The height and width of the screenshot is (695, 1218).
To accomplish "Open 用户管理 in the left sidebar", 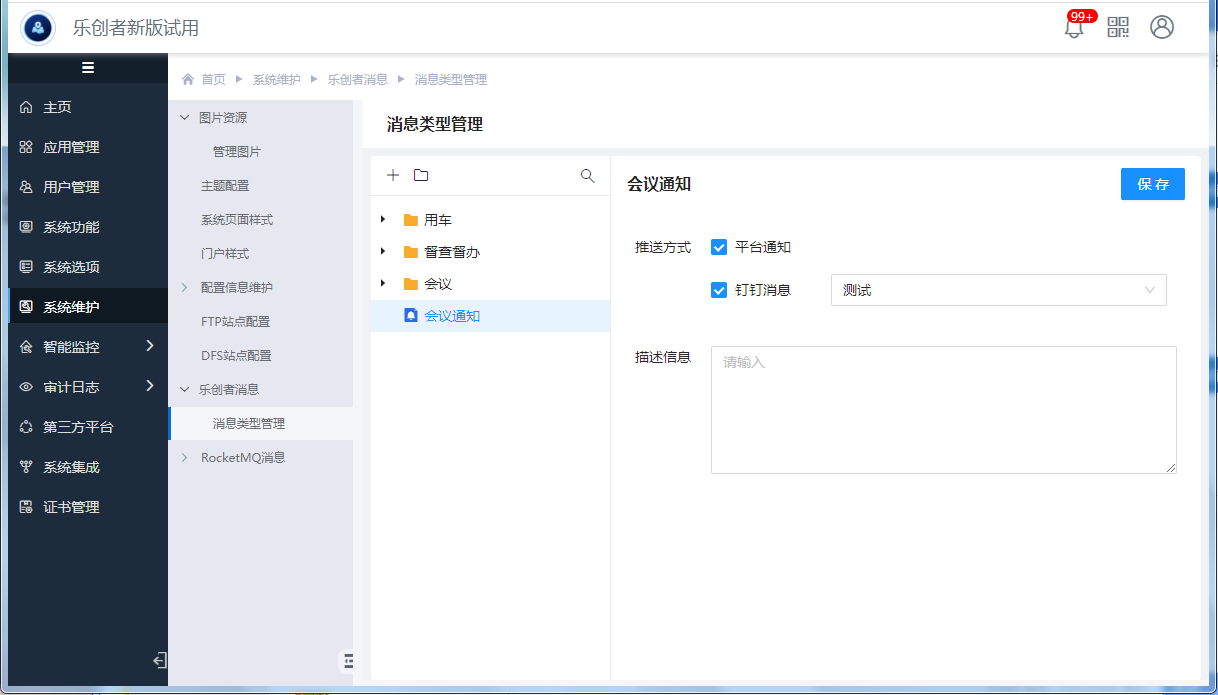I will click(x=71, y=187).
